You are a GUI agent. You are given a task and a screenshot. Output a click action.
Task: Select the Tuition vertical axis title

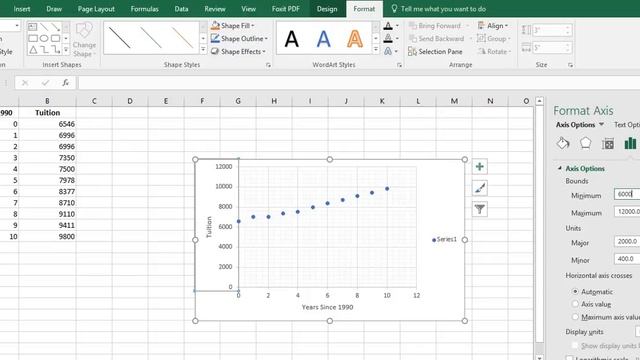[x=209, y=227]
